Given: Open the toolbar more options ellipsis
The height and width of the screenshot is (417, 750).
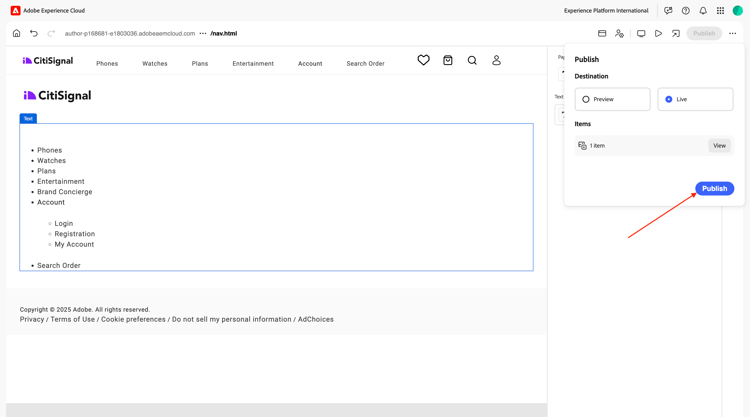Looking at the screenshot, I should click(x=732, y=33).
